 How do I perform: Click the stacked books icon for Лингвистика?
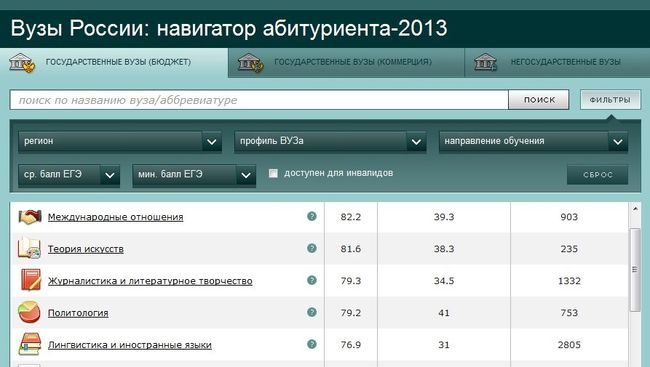29,344
